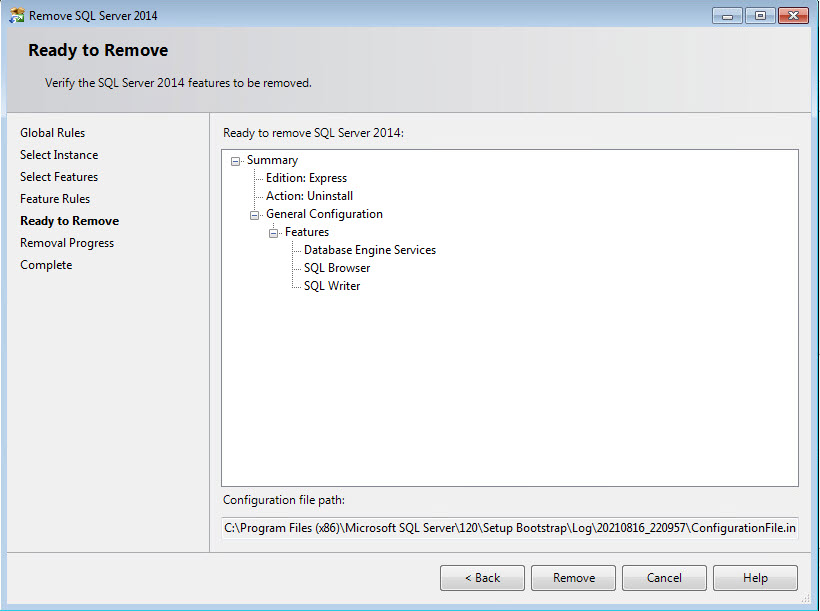Click the configuration file path field
The image size is (820, 611).
pos(510,528)
